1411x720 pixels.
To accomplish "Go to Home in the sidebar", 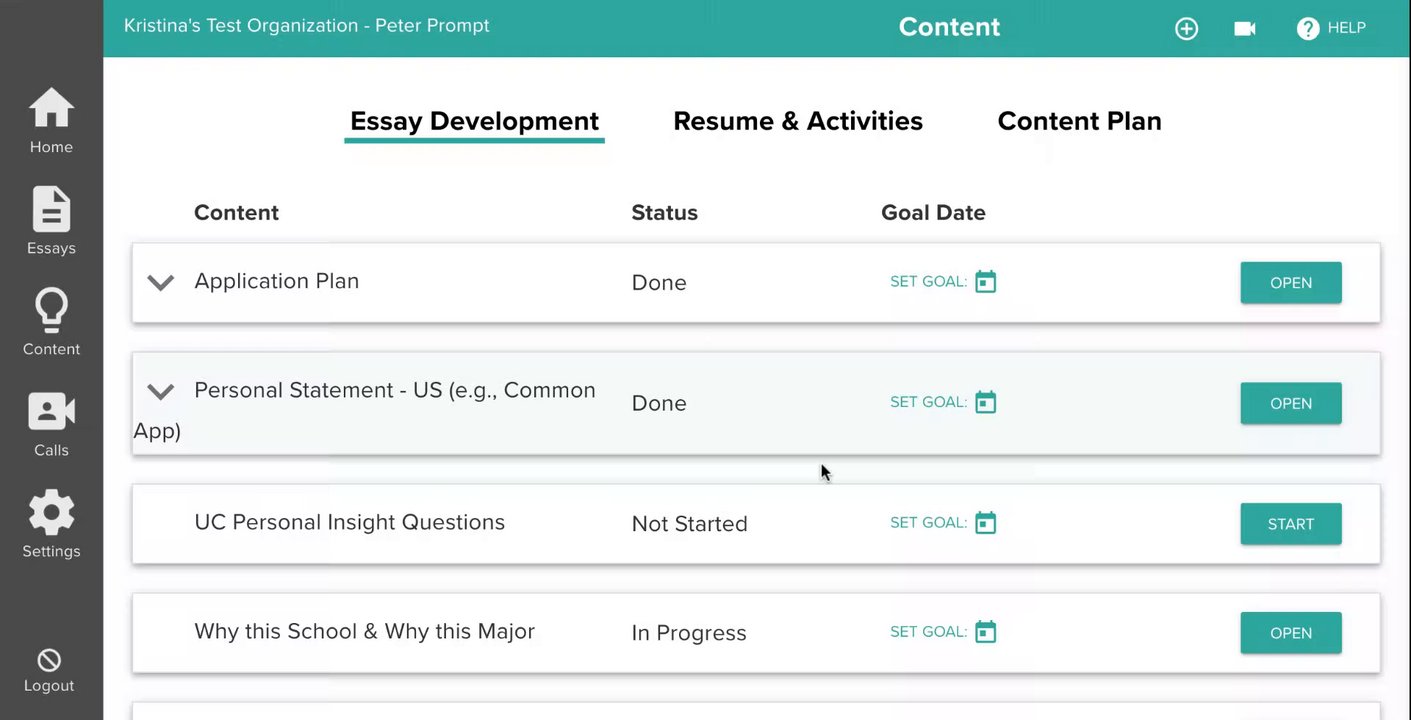I will click(51, 110).
